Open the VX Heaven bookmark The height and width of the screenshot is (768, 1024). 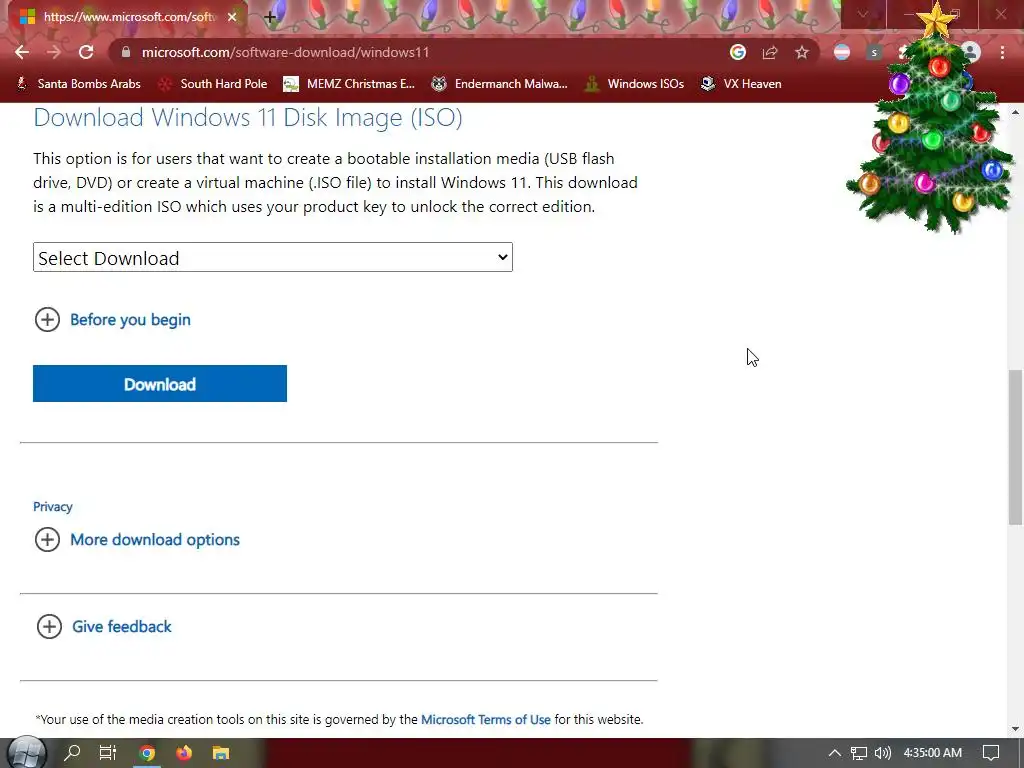(741, 84)
